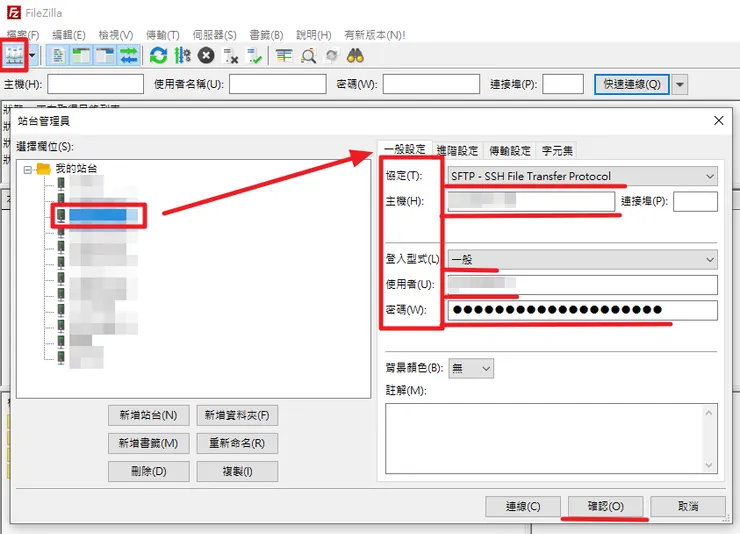Screen dimensions: 740x534
Task: Toggle the directory comparison icon
Action: click(308, 56)
